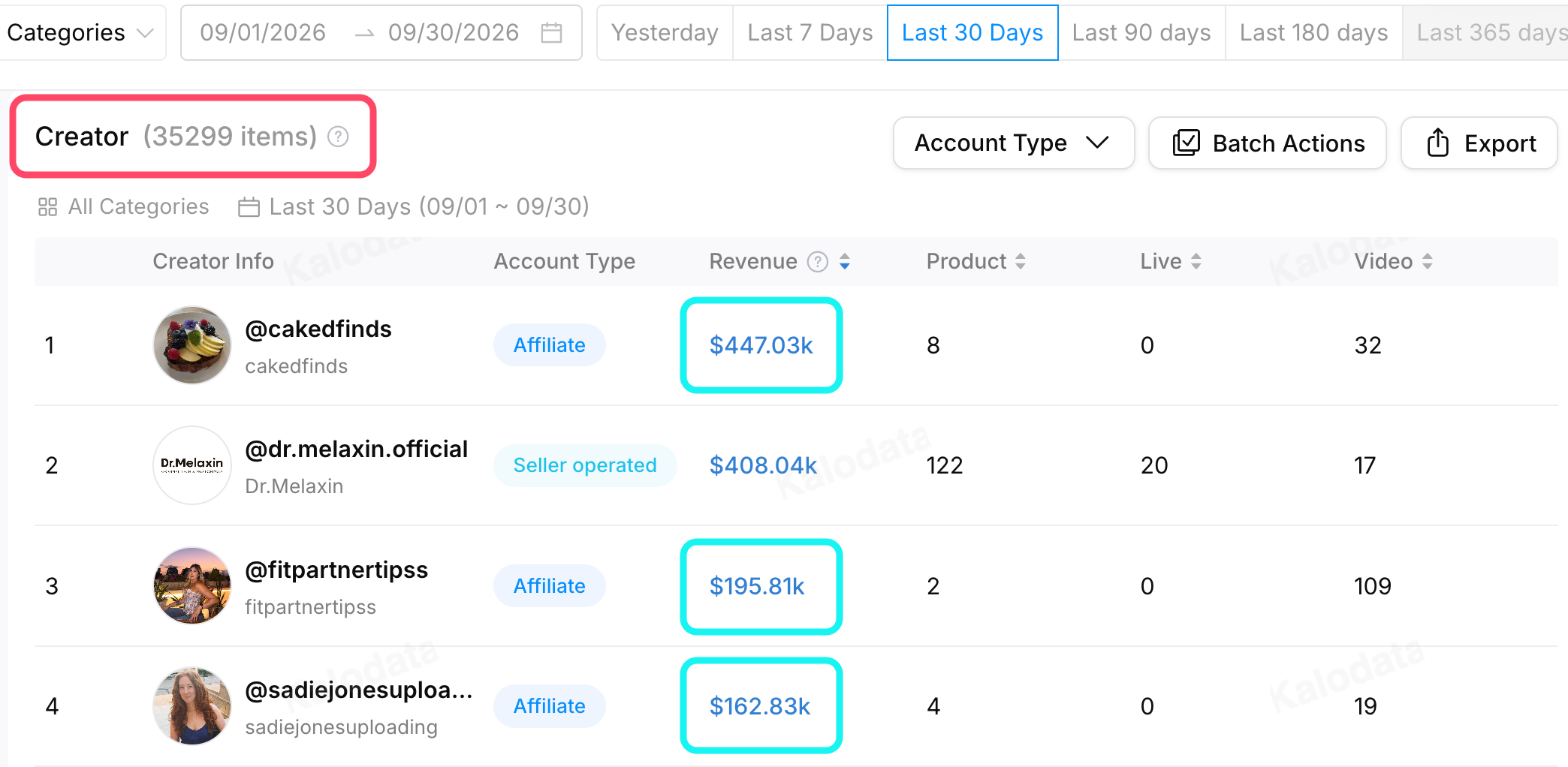Click the $408.04k revenue value
The image size is (1568, 767).
pos(763,465)
